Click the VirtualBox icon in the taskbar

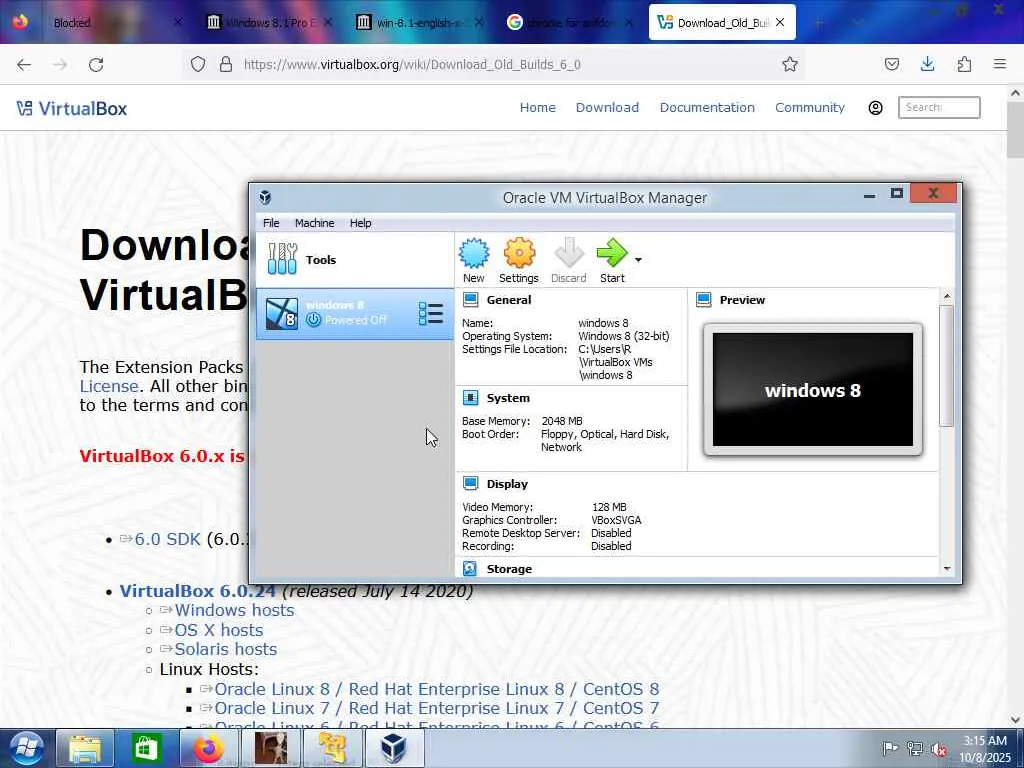tap(394, 748)
